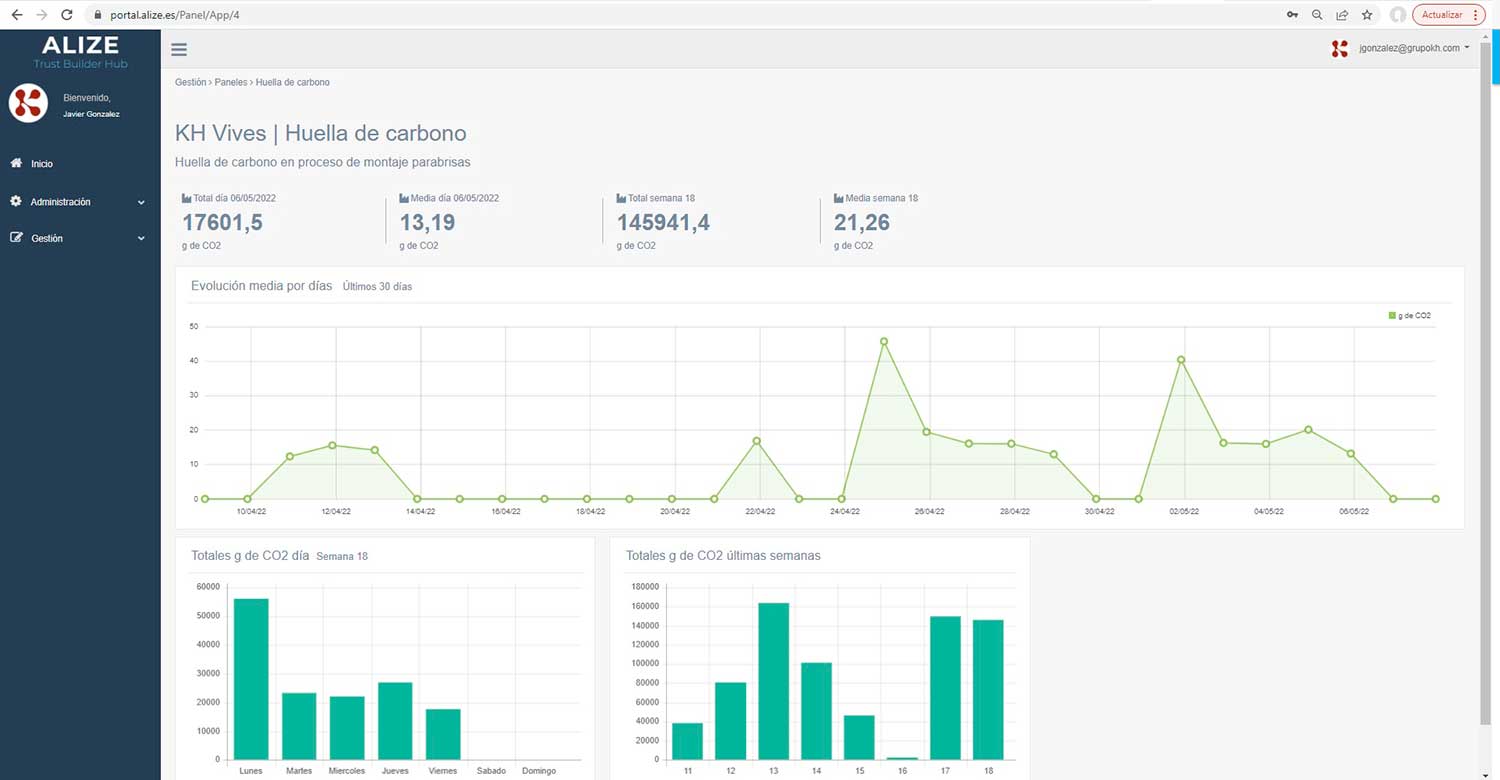Open the browser zoom magnifier icon
Image resolution: width=1500 pixels, height=780 pixels.
pyautogui.click(x=1317, y=15)
